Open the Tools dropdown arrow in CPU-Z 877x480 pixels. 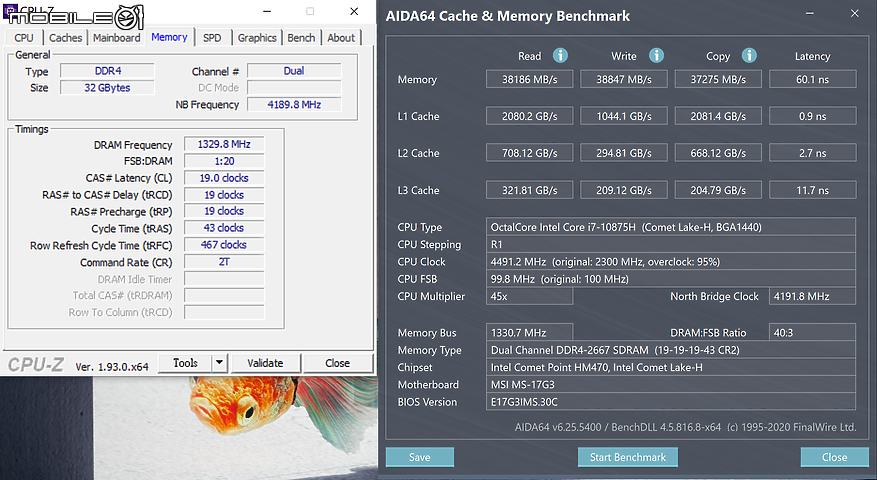click(220, 363)
